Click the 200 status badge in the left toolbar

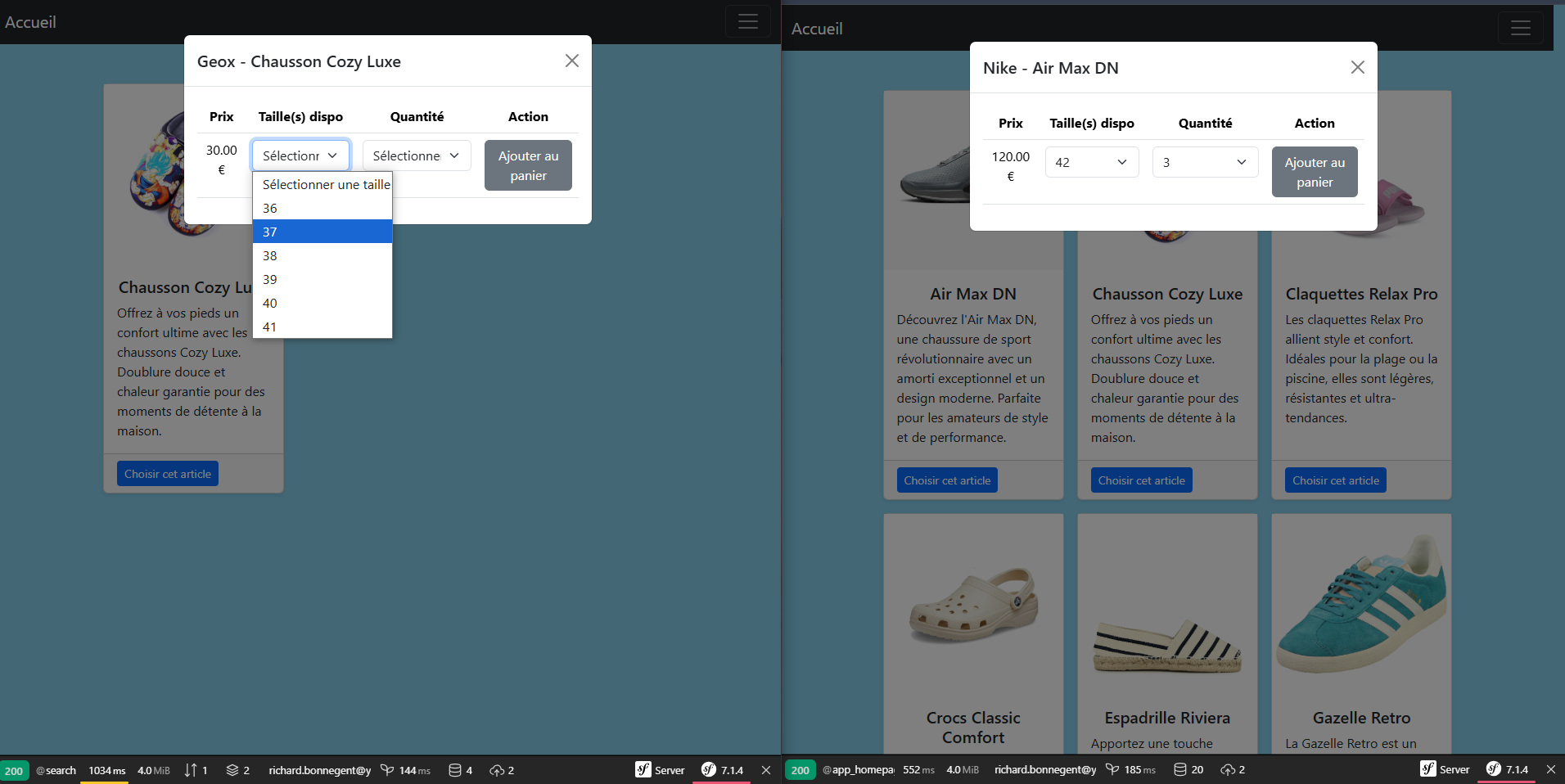coord(15,771)
